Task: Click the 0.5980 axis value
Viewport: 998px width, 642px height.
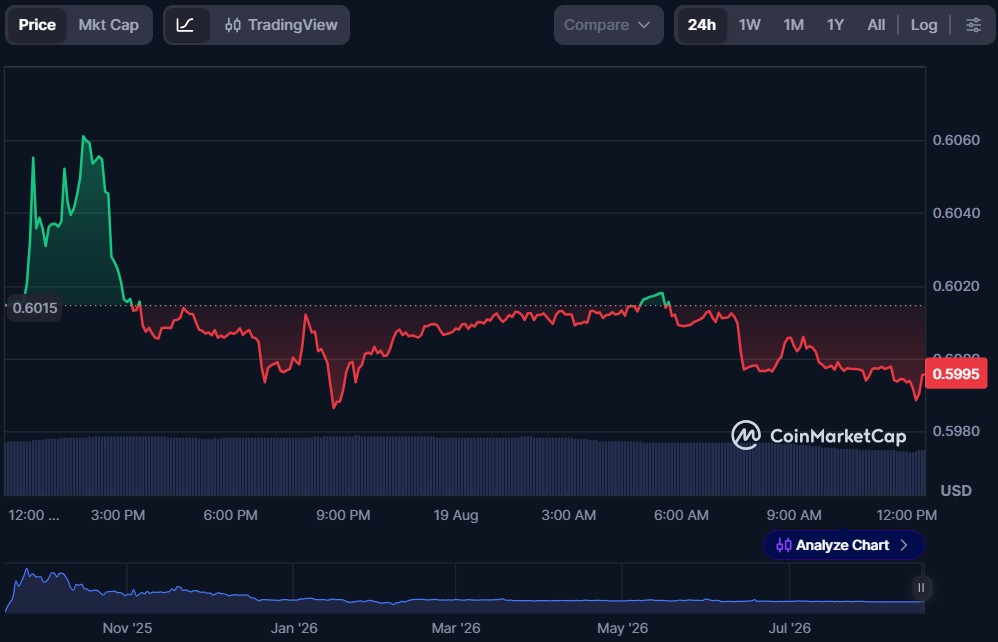Action: pyautogui.click(x=956, y=431)
